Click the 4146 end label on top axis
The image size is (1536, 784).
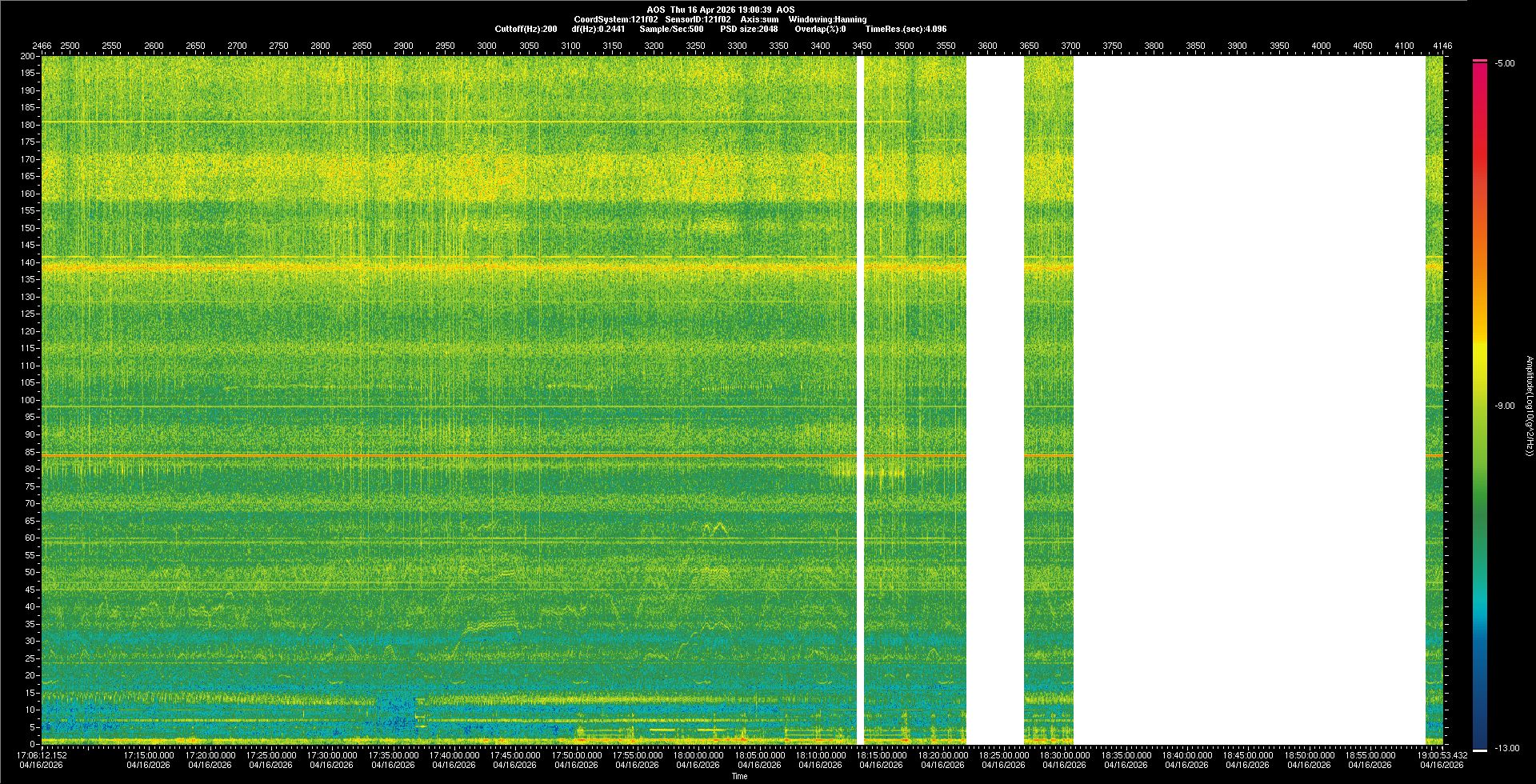[1442, 46]
